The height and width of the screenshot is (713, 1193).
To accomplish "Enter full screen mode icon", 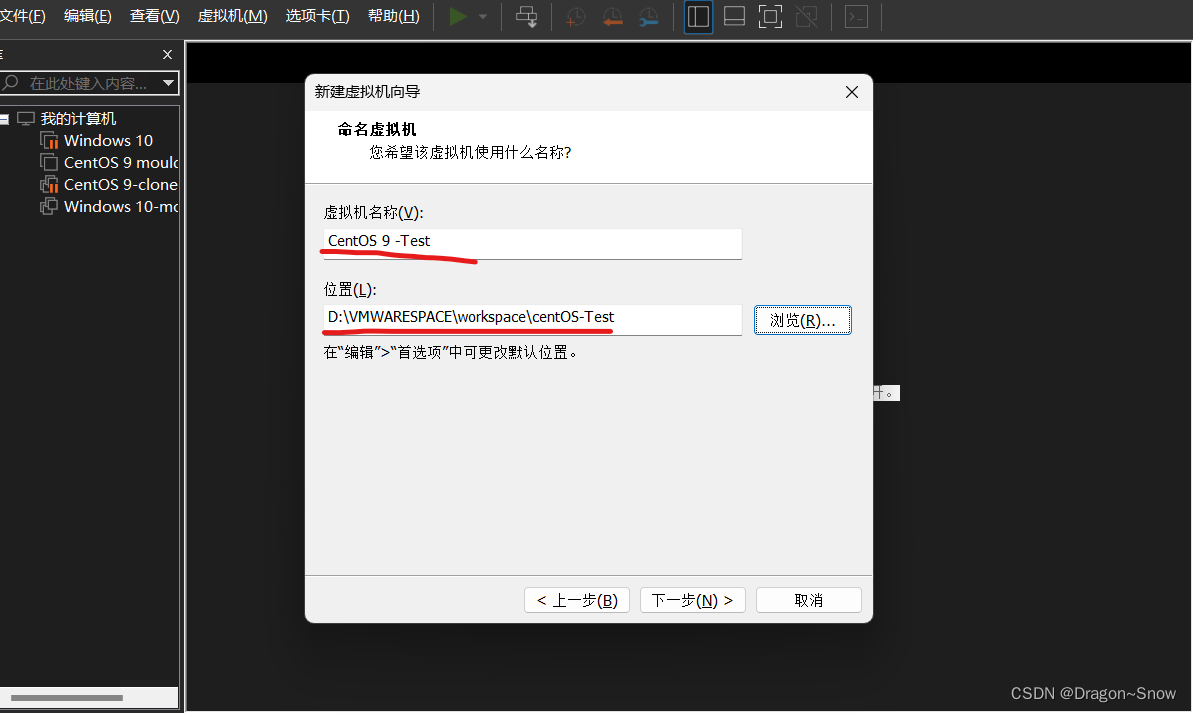I will (x=771, y=17).
